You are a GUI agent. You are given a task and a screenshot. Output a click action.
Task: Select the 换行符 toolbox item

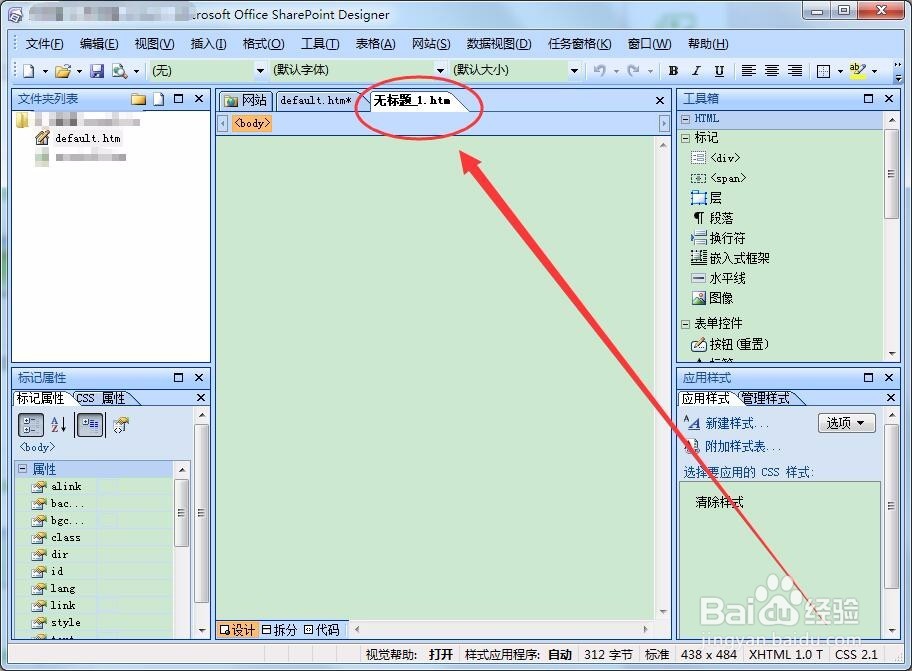718,238
